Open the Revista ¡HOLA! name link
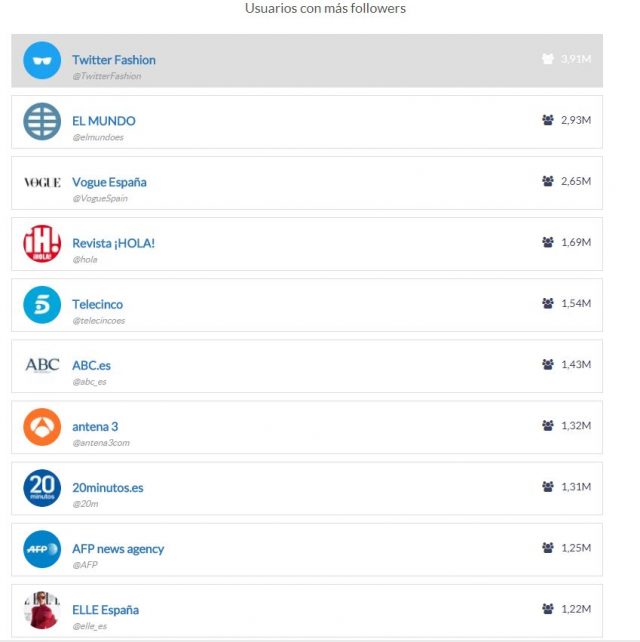 (113, 243)
